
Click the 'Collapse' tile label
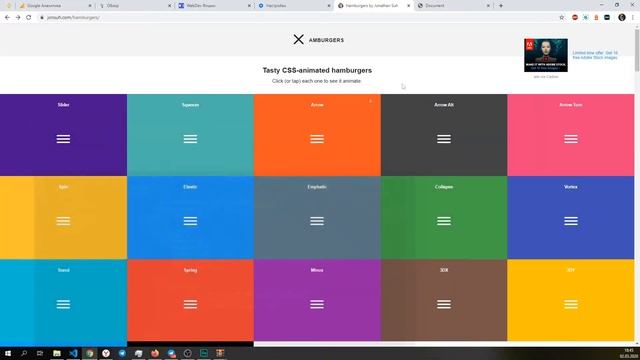coord(444,187)
